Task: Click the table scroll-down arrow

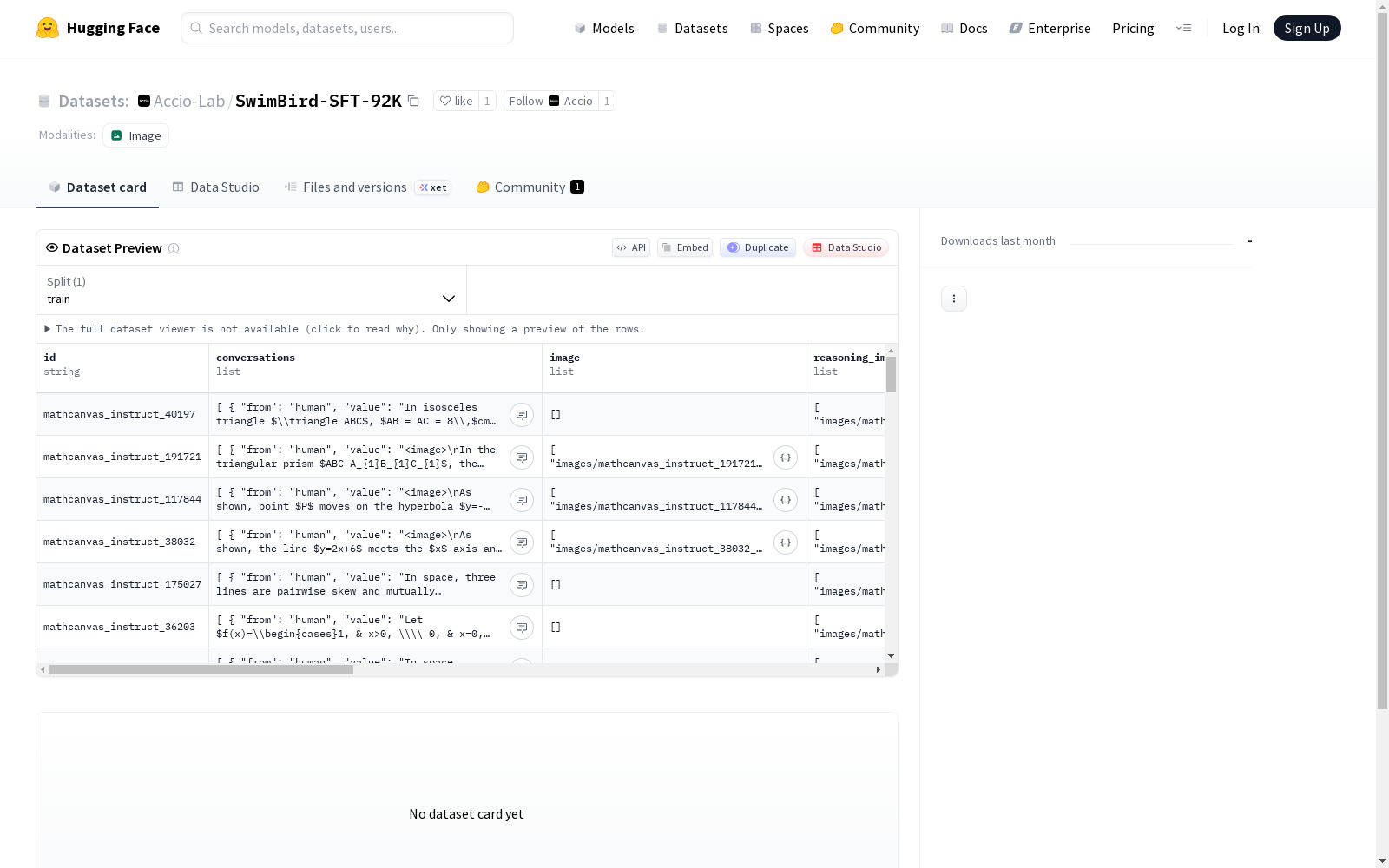Action: click(x=891, y=656)
